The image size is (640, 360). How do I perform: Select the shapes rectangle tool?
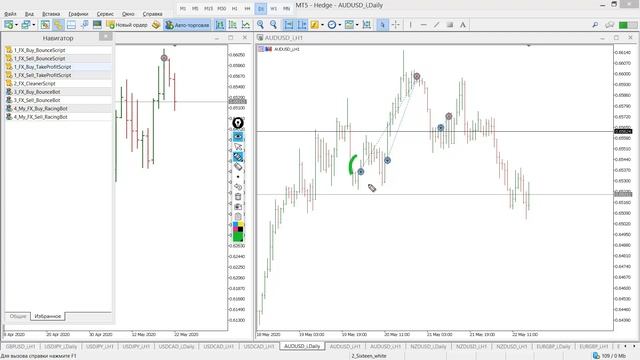[x=450, y=25]
